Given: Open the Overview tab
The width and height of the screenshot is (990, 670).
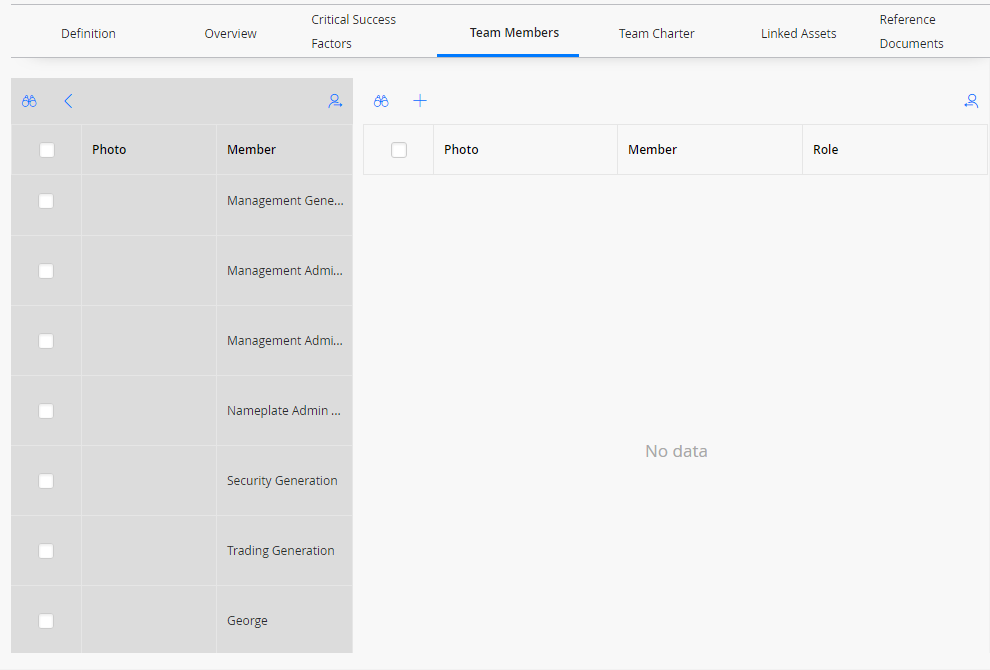Looking at the screenshot, I should [230, 33].
